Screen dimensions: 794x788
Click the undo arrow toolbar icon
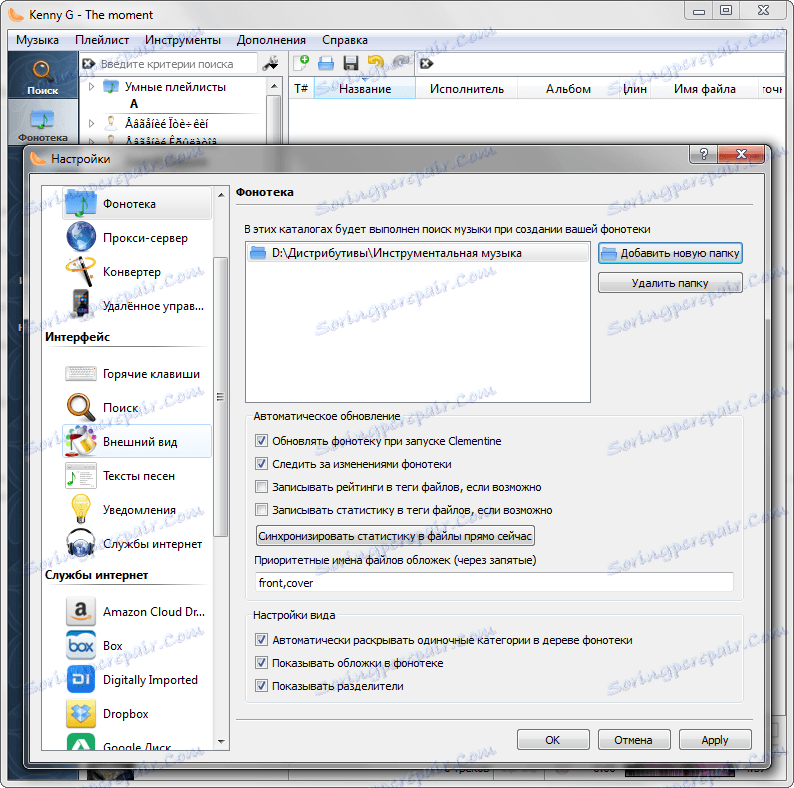pyautogui.click(x=376, y=63)
